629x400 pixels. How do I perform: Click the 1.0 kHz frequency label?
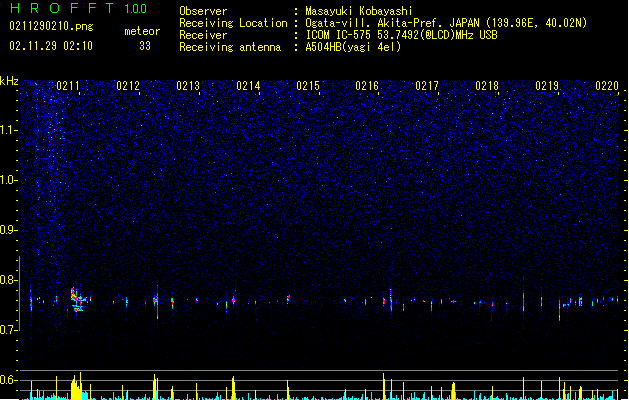[x=8, y=180]
